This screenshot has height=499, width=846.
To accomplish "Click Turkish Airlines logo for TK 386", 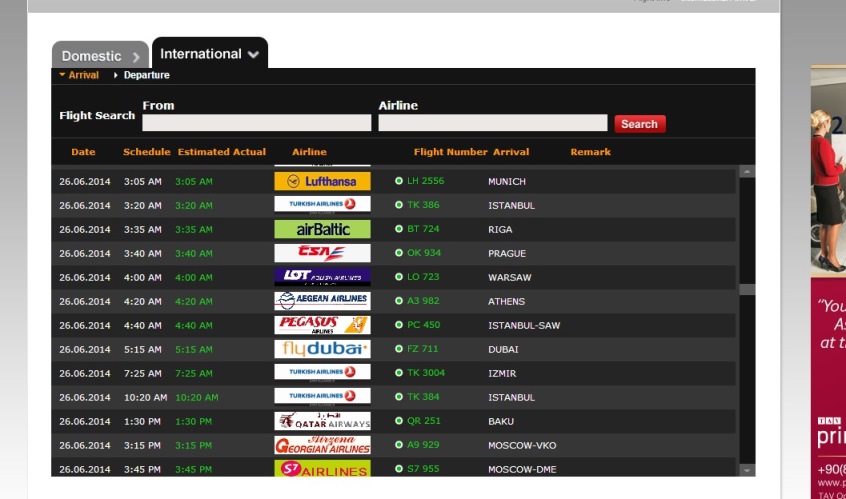I will (x=322, y=205).
